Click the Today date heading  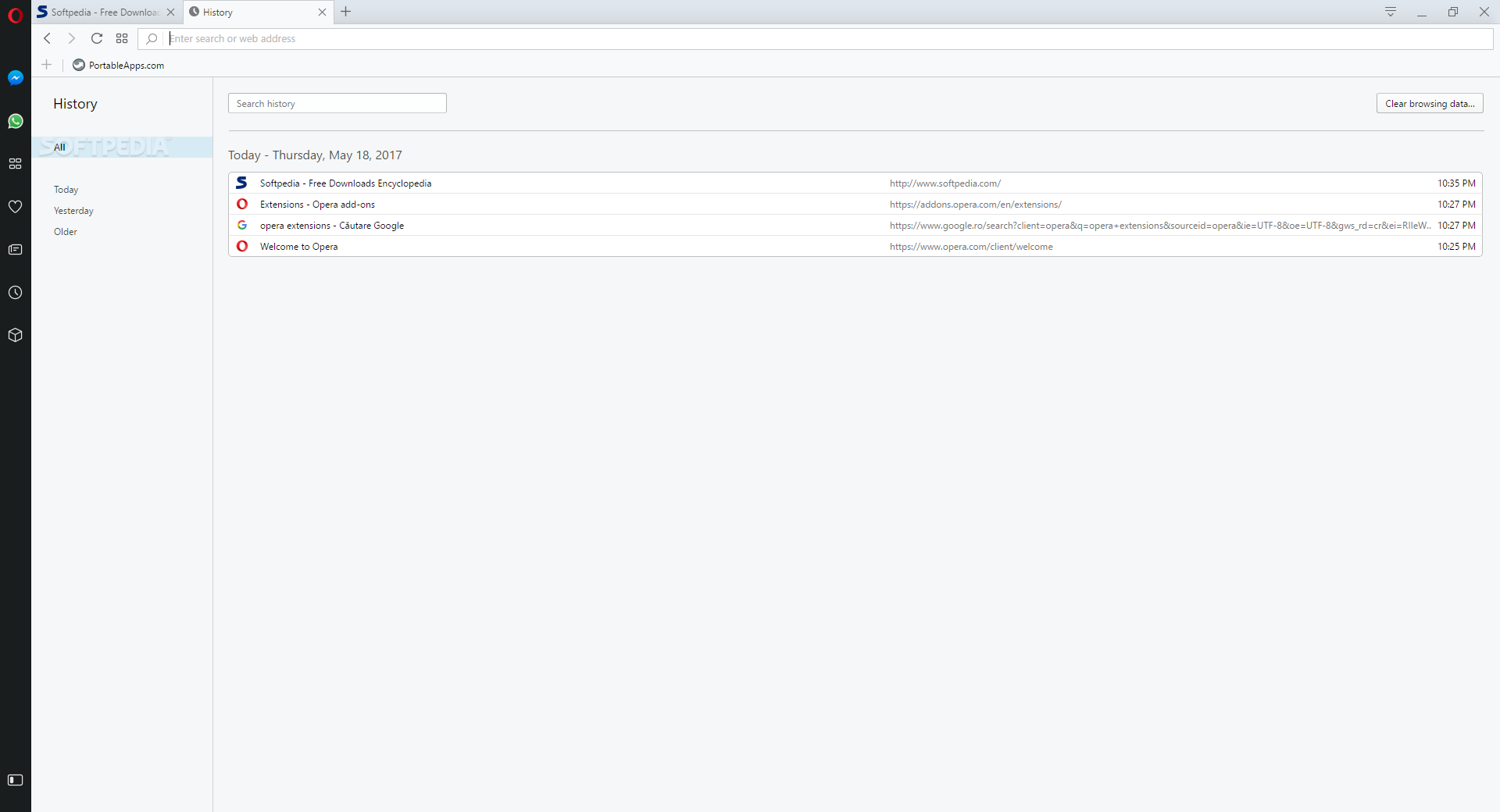(315, 155)
